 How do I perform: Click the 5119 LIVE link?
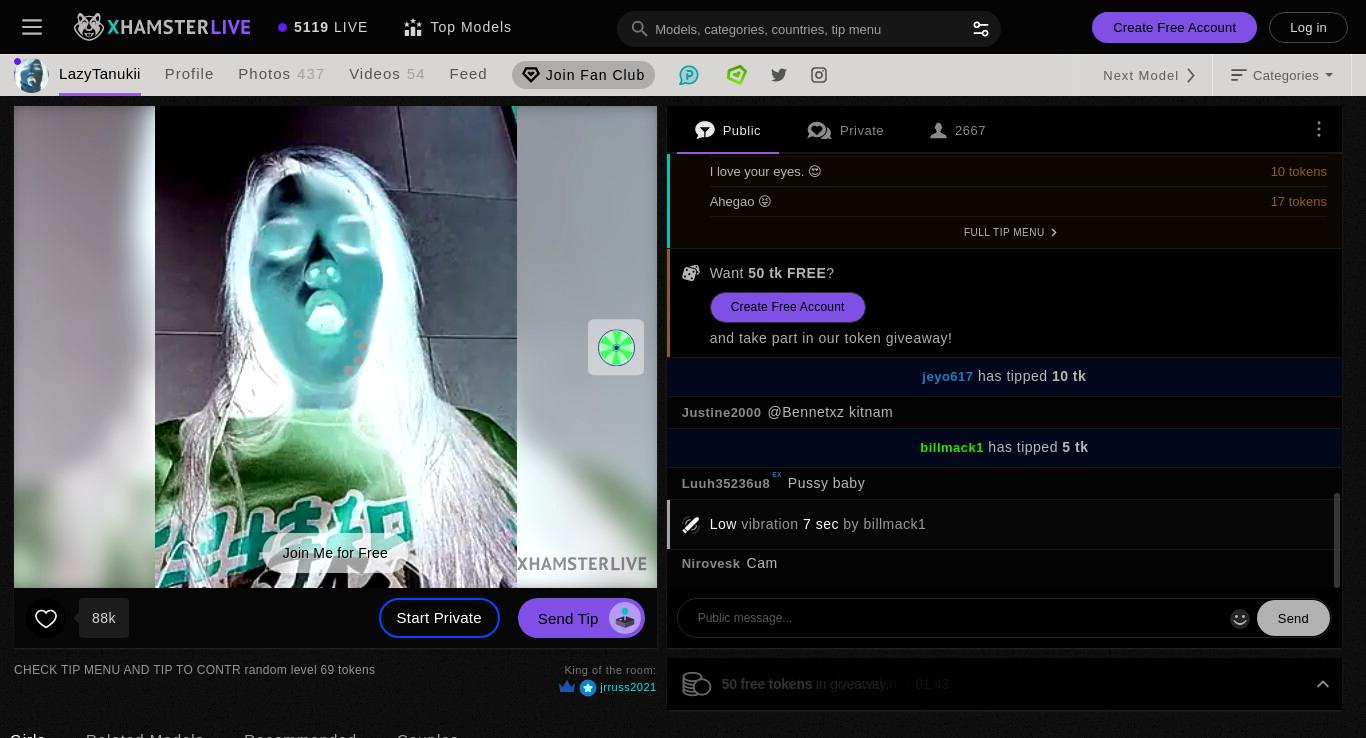tap(323, 27)
